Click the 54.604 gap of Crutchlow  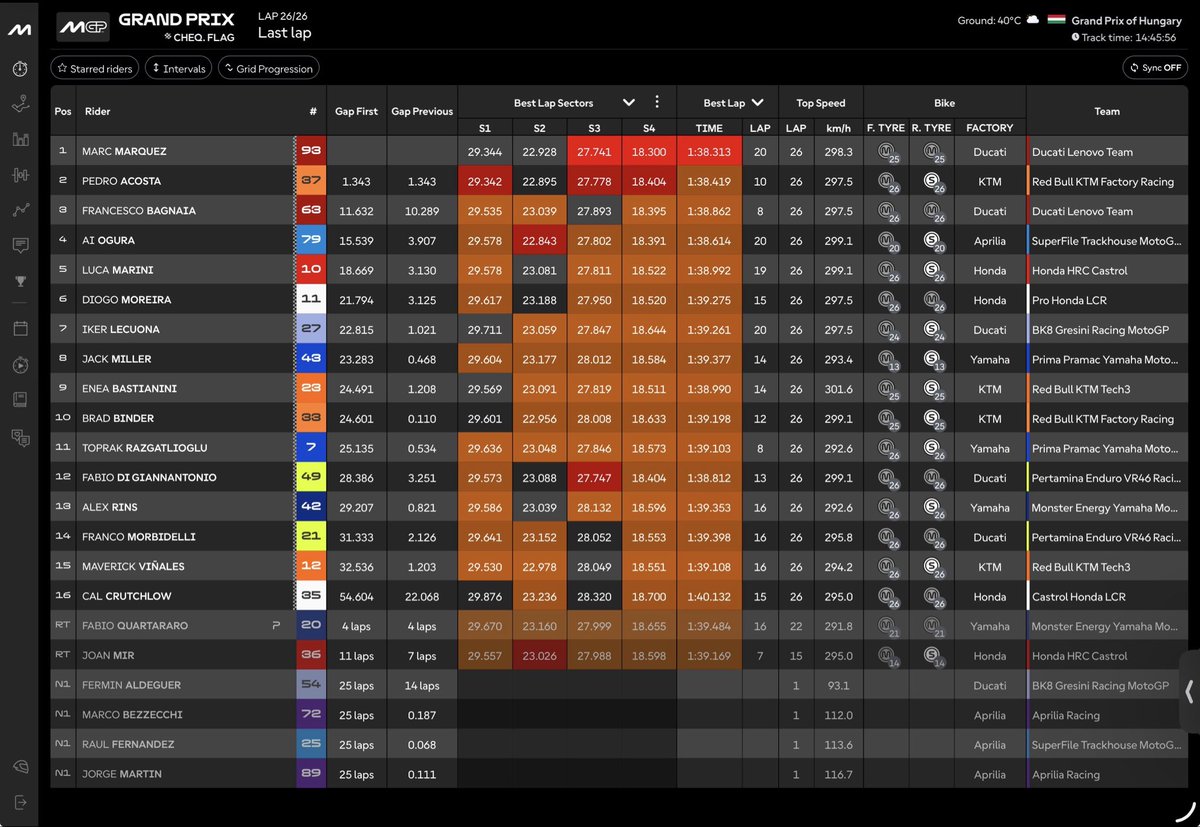pos(357,597)
